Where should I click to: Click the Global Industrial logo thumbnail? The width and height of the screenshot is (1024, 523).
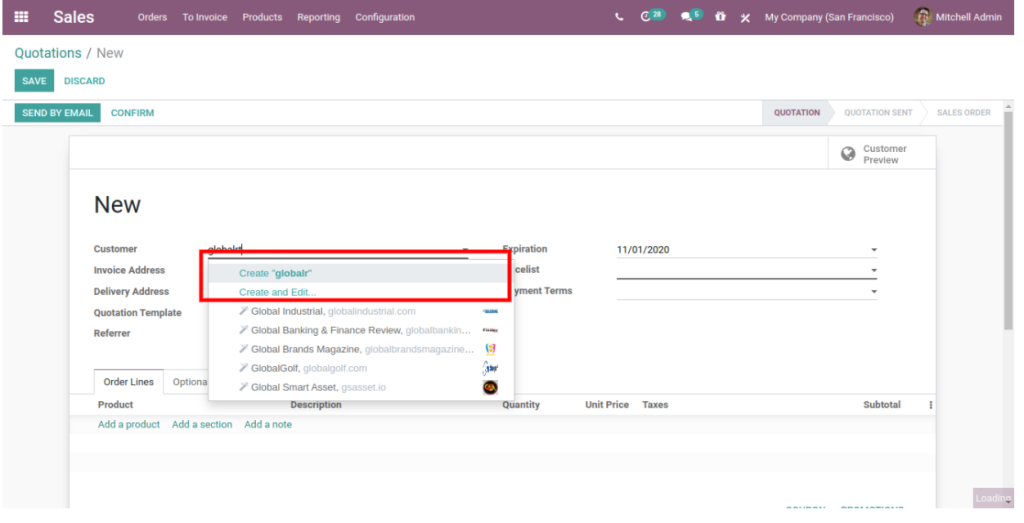(x=490, y=311)
